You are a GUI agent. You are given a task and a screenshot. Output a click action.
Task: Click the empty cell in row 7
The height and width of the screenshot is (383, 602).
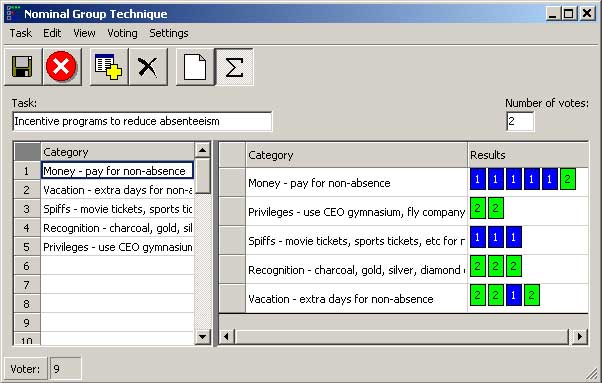(117, 285)
